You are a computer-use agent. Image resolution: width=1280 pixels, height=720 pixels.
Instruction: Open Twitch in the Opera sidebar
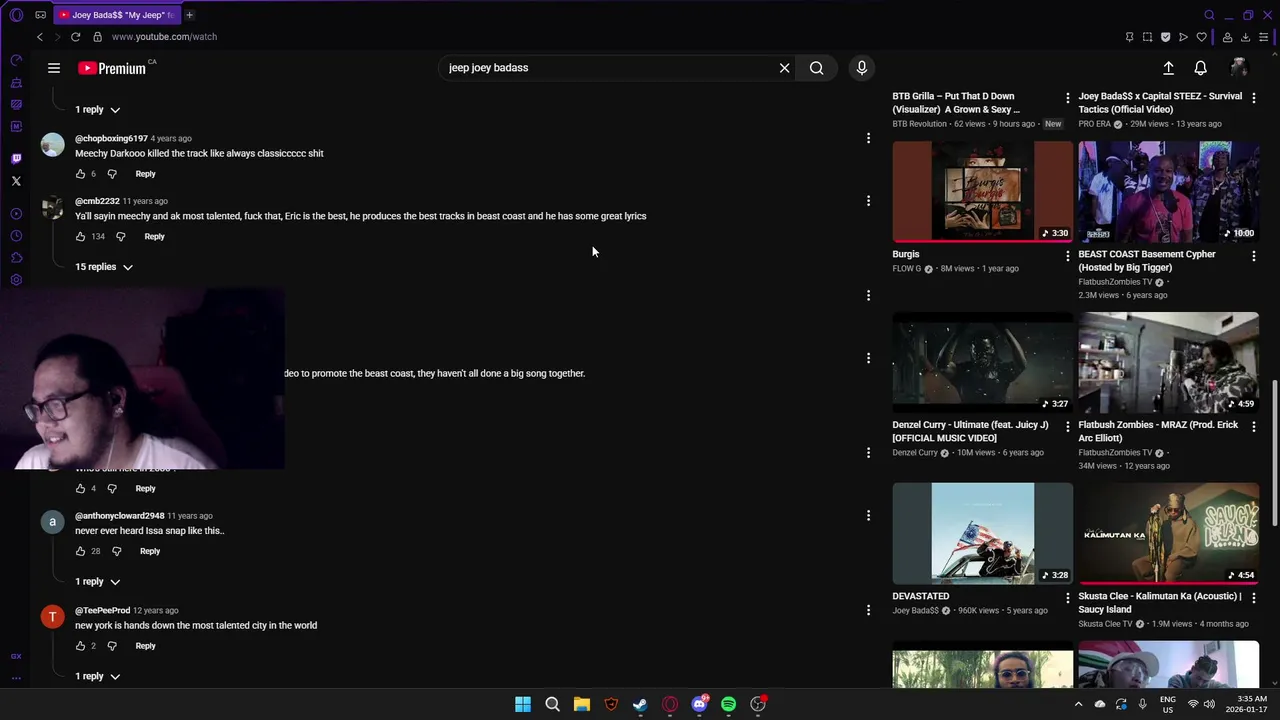tap(16, 159)
